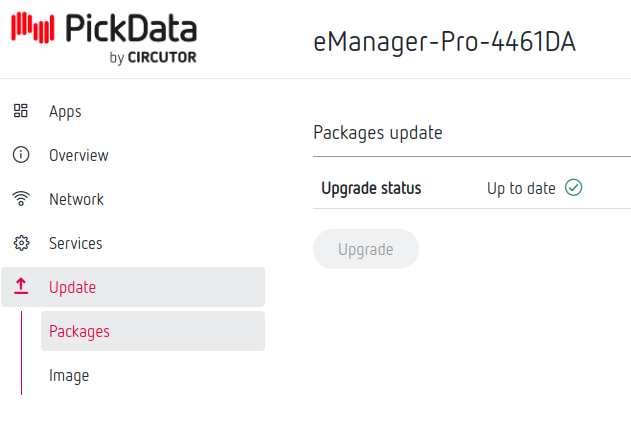This screenshot has width=631, height=426.
Task: Click the eManager-Pro-4461DA device title
Action: (x=444, y=42)
